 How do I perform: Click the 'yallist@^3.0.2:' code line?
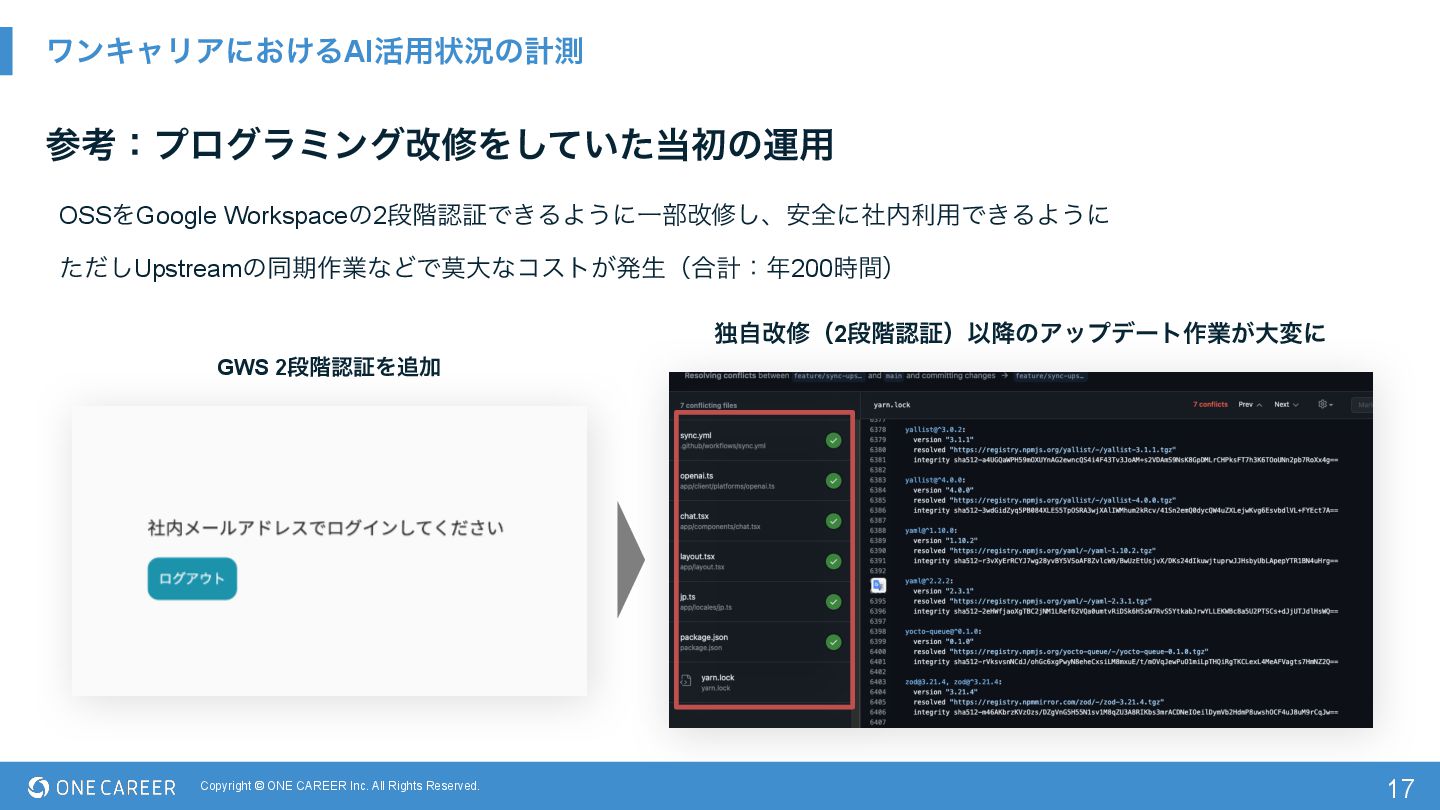pyautogui.click(x=934, y=429)
